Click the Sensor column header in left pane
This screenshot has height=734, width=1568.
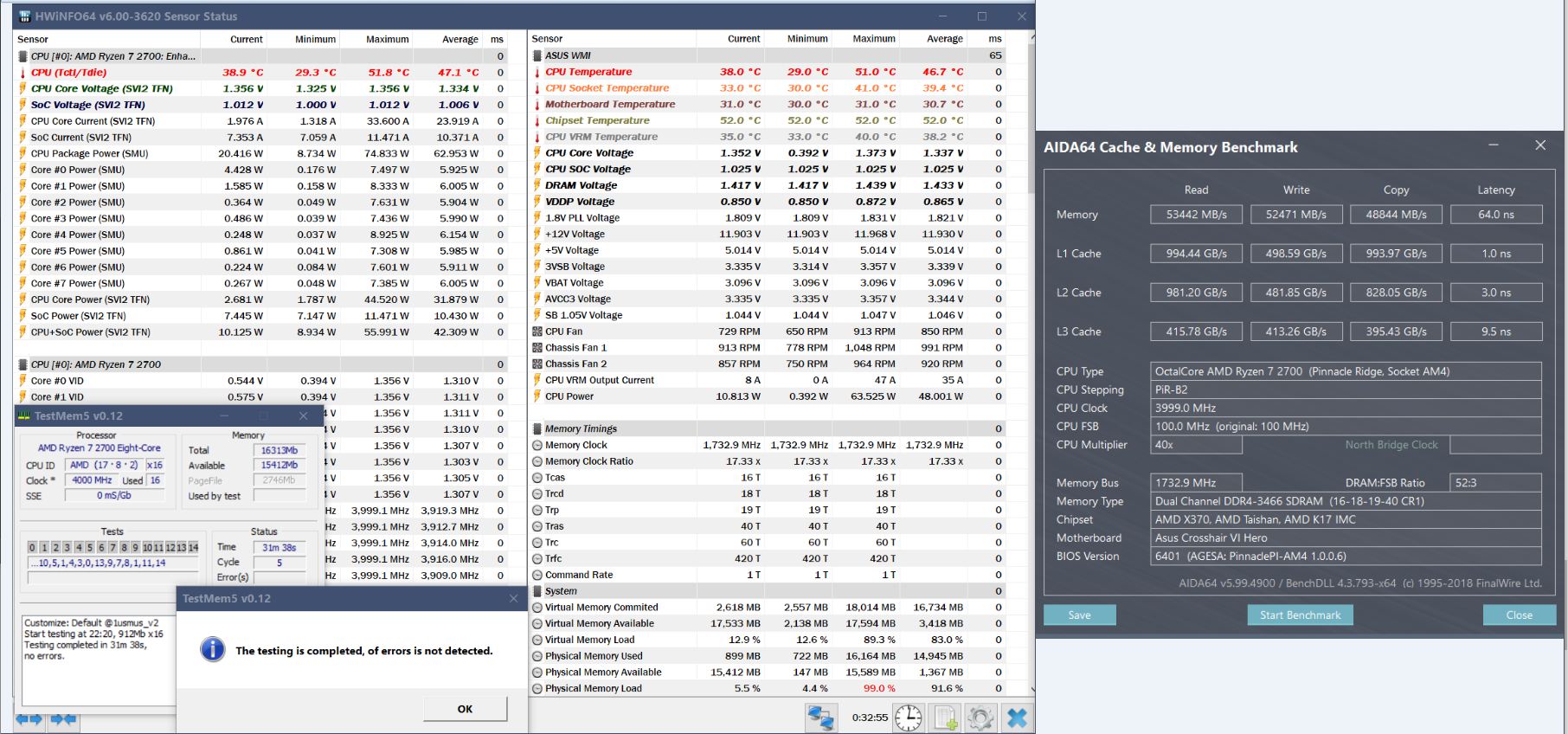tap(108, 39)
